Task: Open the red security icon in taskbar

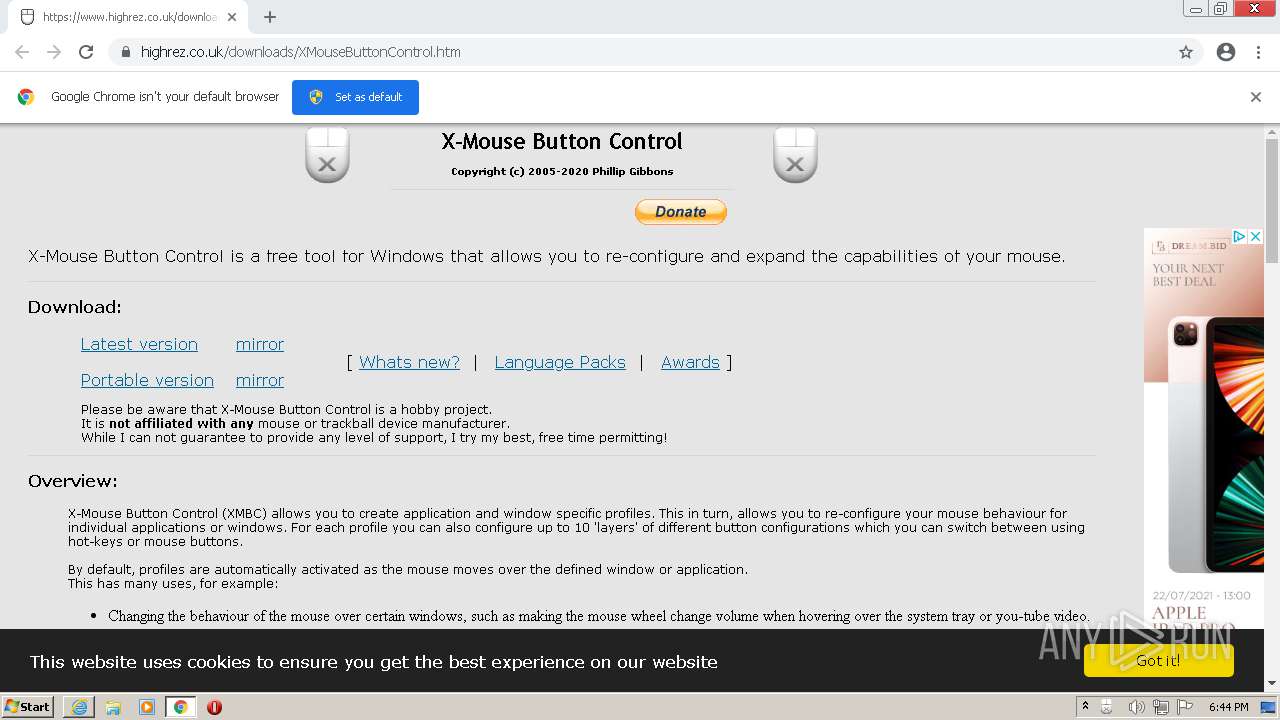Action: tap(214, 707)
